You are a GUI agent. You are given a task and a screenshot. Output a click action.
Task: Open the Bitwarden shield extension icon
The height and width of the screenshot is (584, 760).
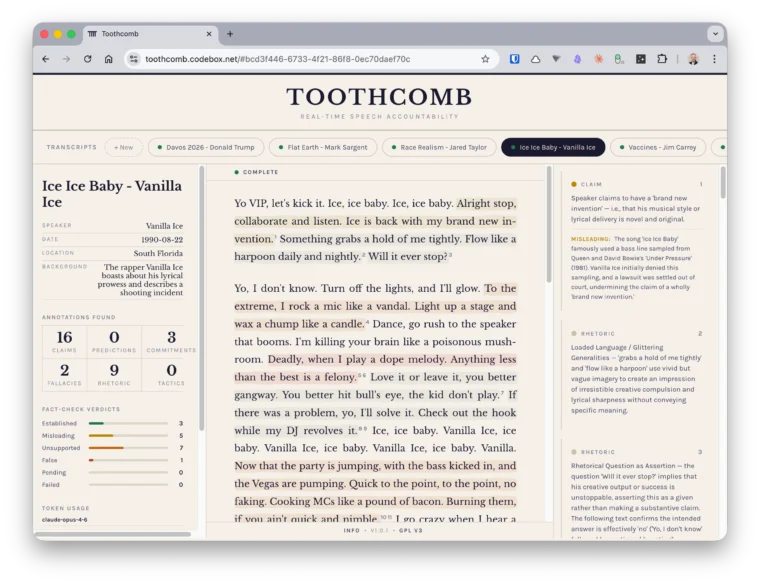point(515,59)
